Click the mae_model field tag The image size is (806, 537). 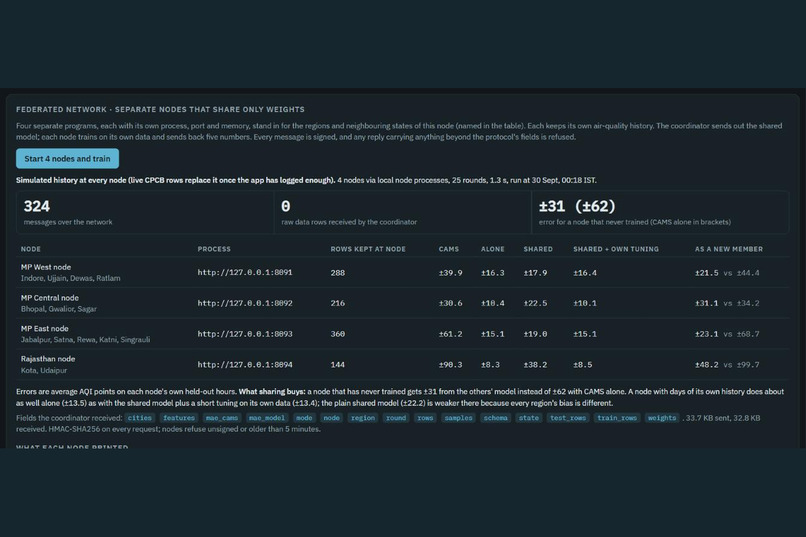(266, 418)
